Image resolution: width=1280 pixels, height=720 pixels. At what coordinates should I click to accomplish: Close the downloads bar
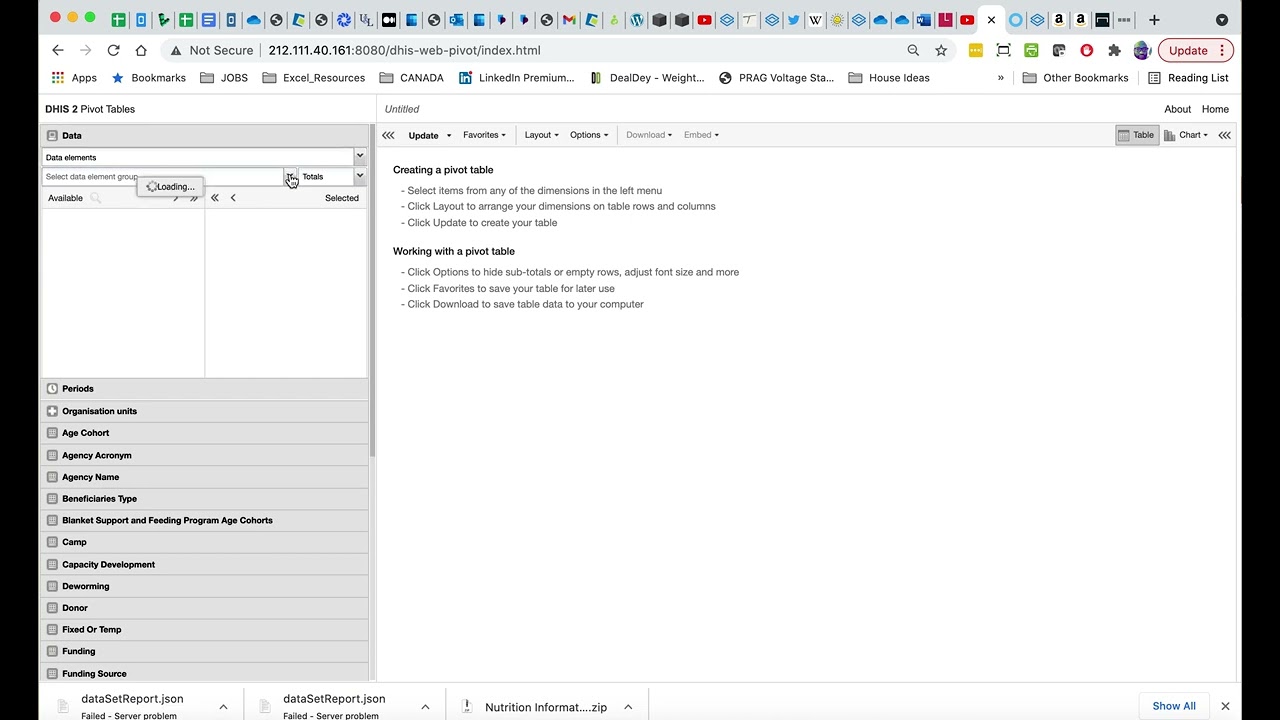click(1225, 706)
